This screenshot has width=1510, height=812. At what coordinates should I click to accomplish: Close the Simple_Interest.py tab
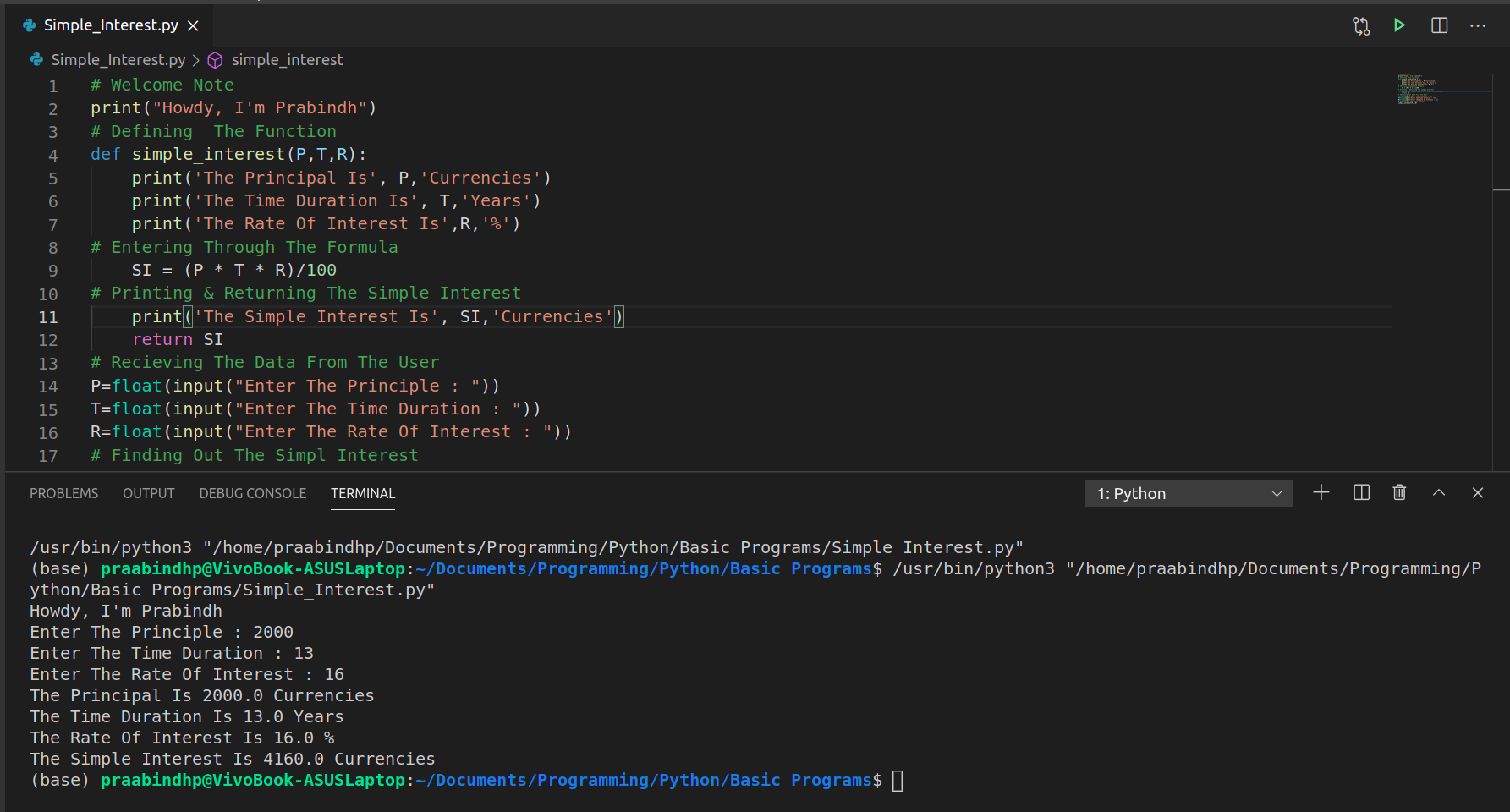tap(193, 25)
